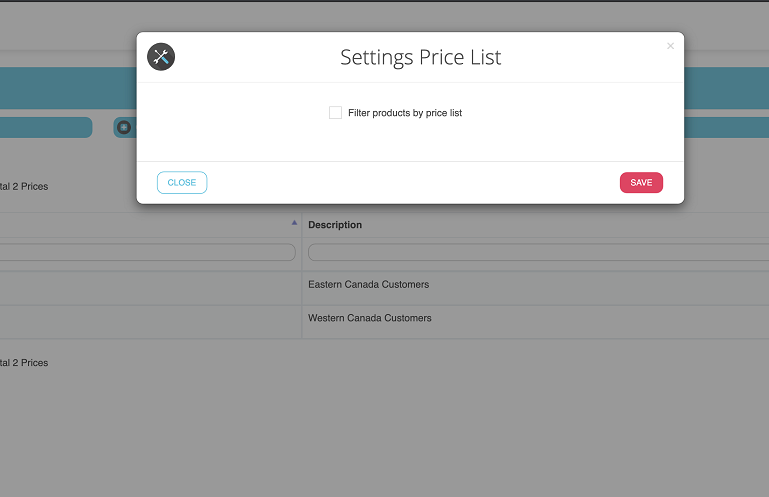Viewport: 769px width, 497px height.
Task: Click the lower "Total 2 Prices" text
Action: tap(24, 363)
